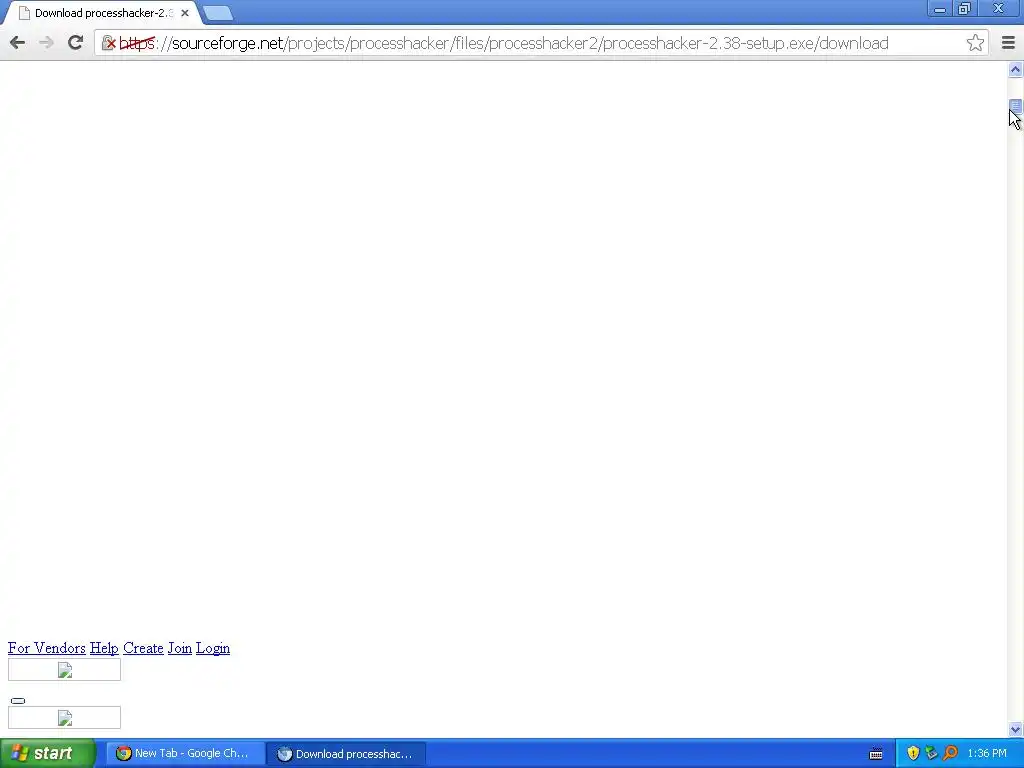Click the keyboard icon in the taskbar
This screenshot has width=1024, height=768.
(x=876, y=754)
